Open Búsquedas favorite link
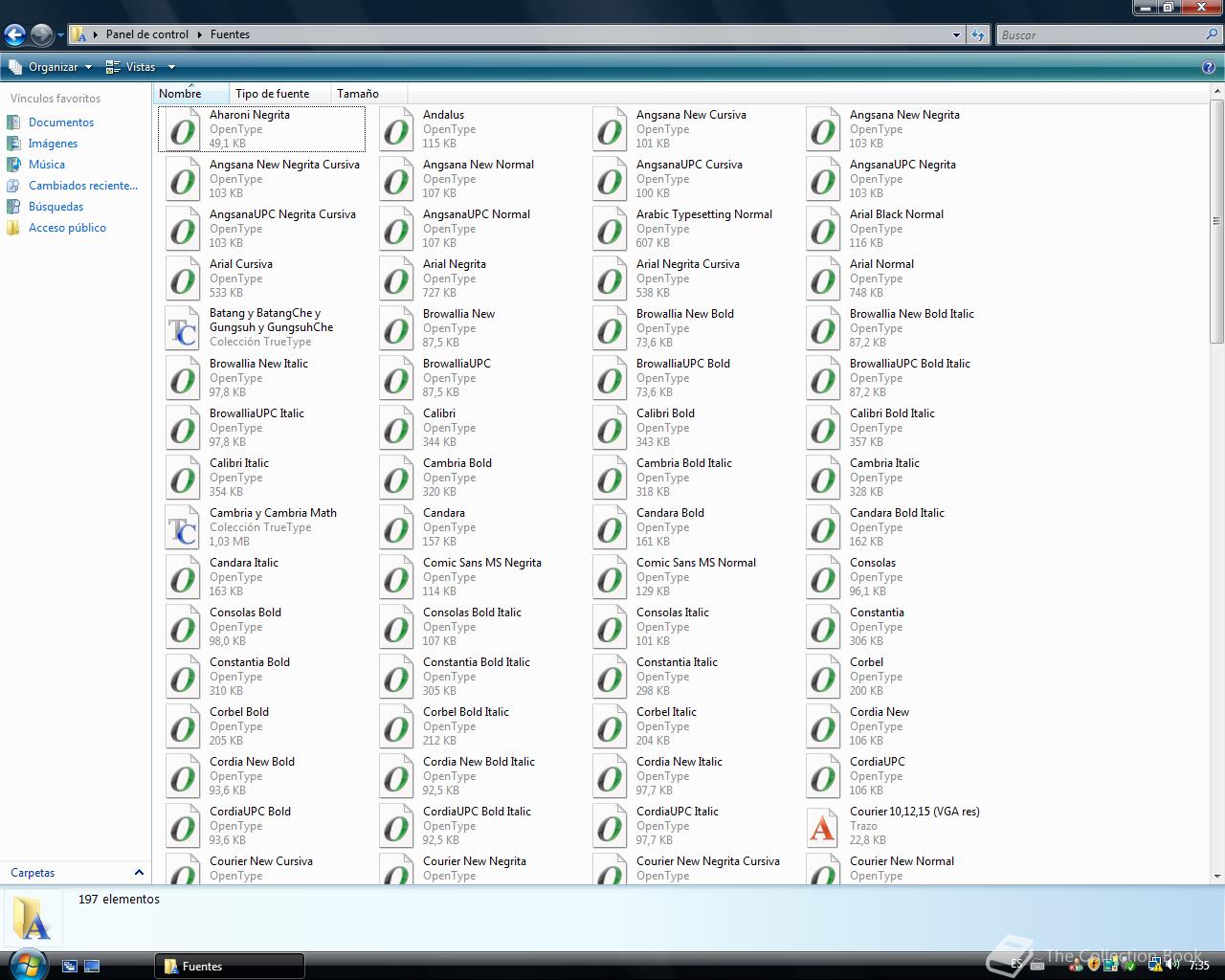The width and height of the screenshot is (1225, 980). click(56, 207)
